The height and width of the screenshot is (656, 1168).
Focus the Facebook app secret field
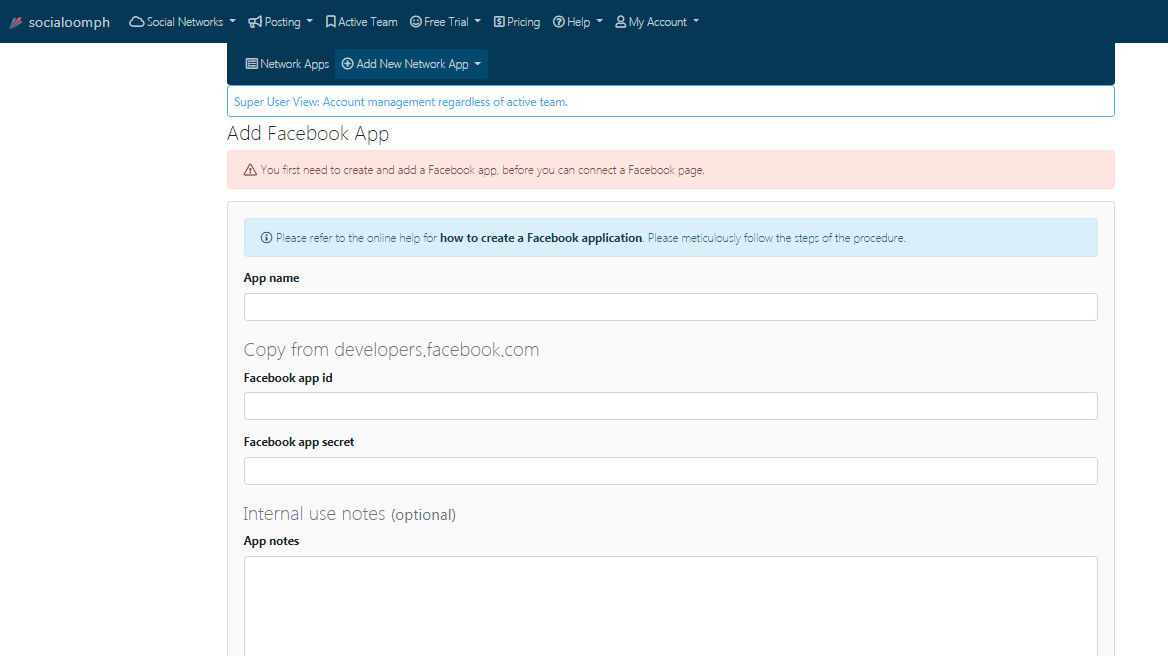(670, 471)
